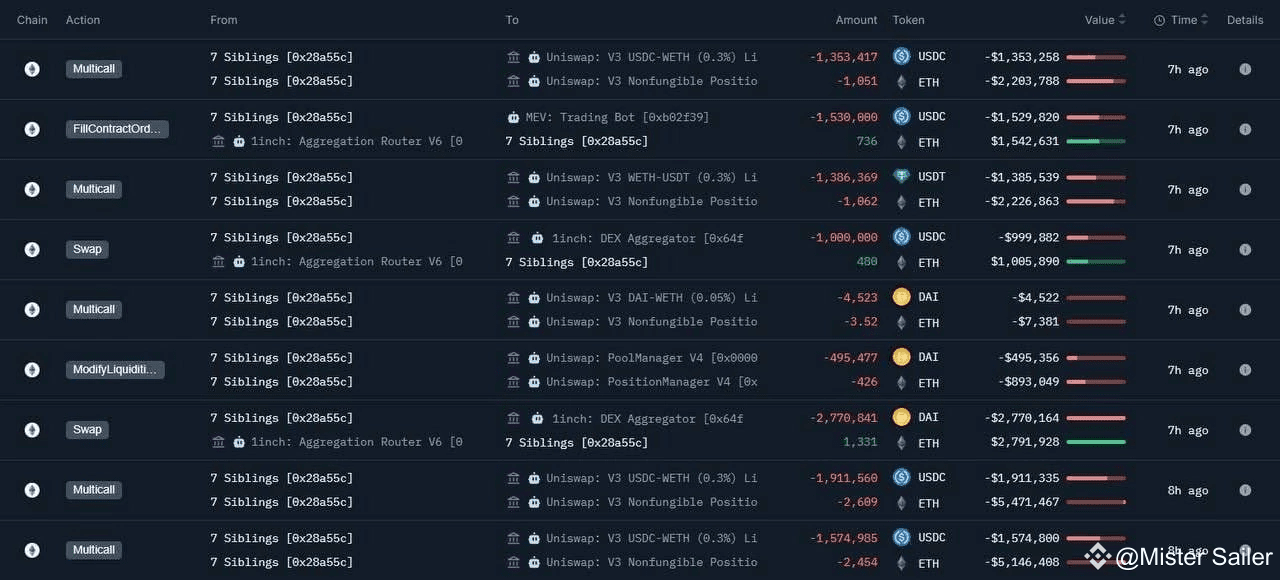Open the Uniswap: PoolManager V4 link
This screenshot has width=1280, height=580.
click(651, 357)
